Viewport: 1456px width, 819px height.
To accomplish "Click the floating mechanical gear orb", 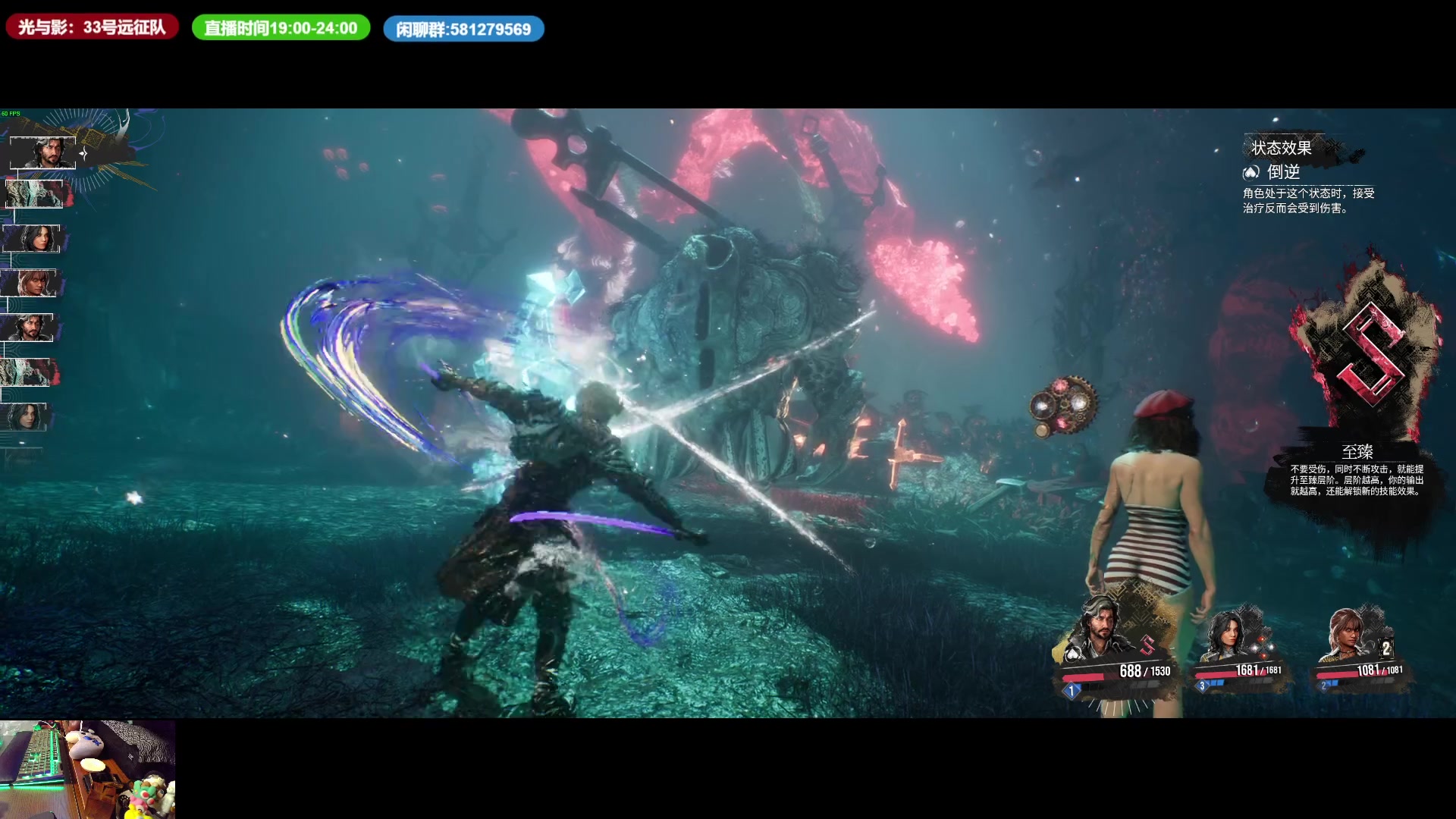I will point(1063,406).
